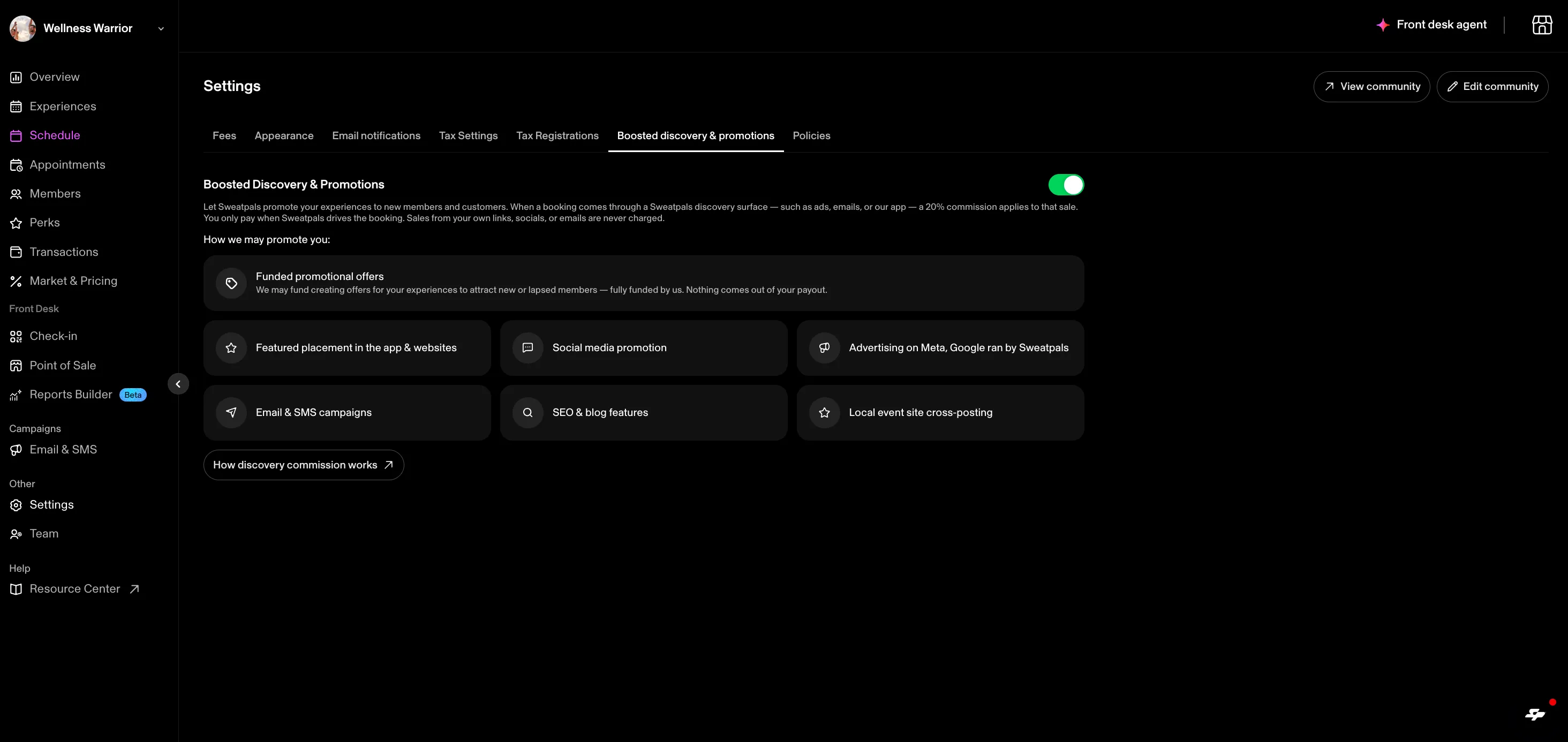Go to the Tax Registrations tab
The height and width of the screenshot is (742, 1568).
click(x=557, y=136)
